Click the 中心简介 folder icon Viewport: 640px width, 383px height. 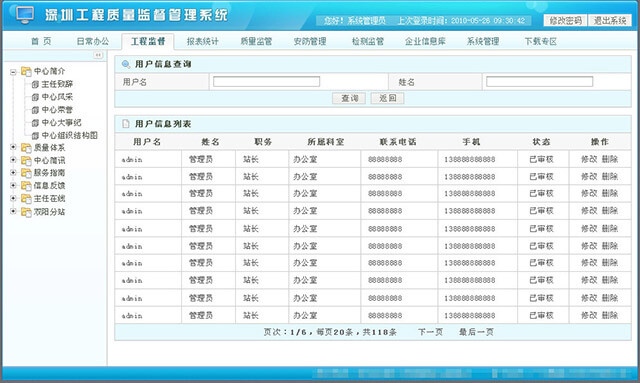tap(26, 71)
